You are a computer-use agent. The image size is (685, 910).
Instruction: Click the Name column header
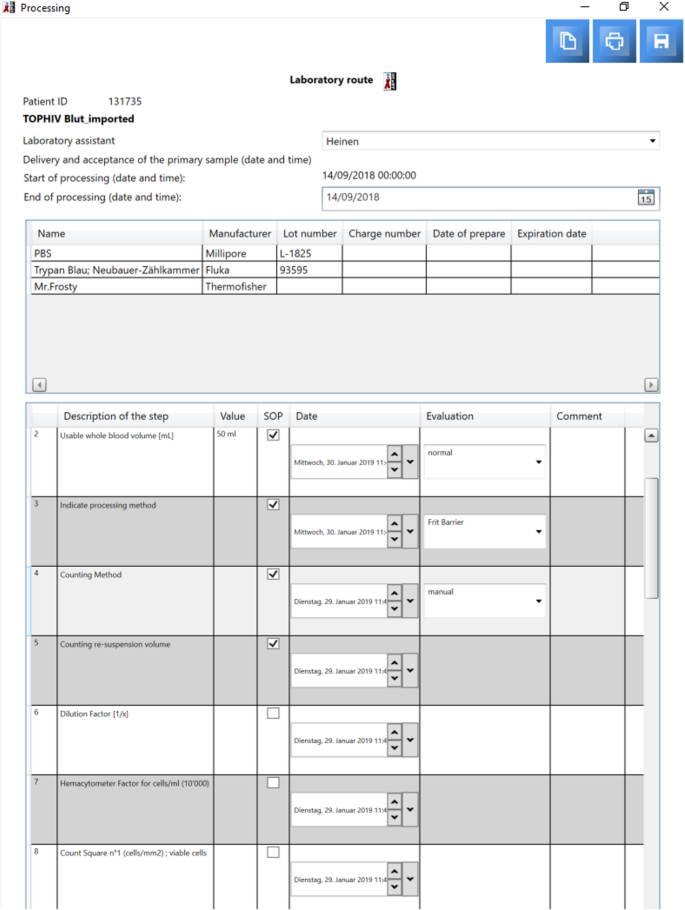117,234
